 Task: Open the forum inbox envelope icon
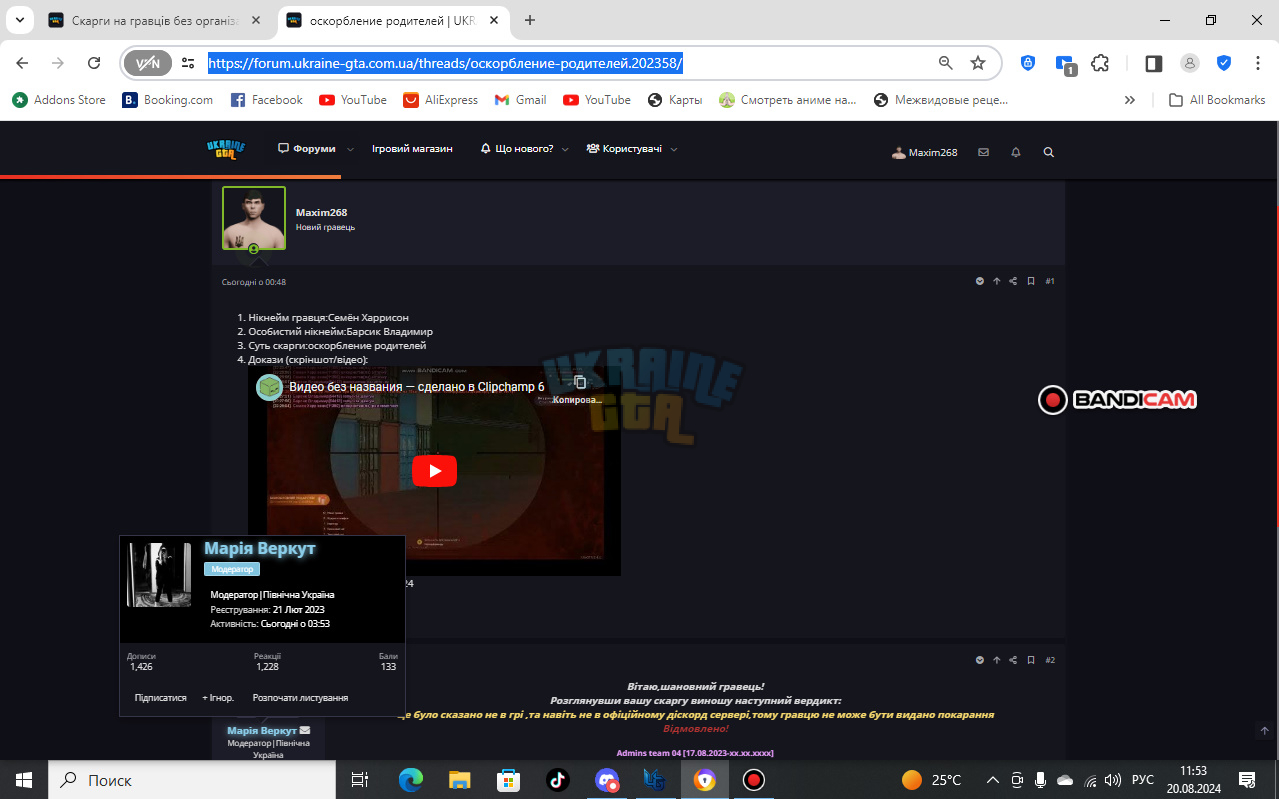click(x=983, y=152)
